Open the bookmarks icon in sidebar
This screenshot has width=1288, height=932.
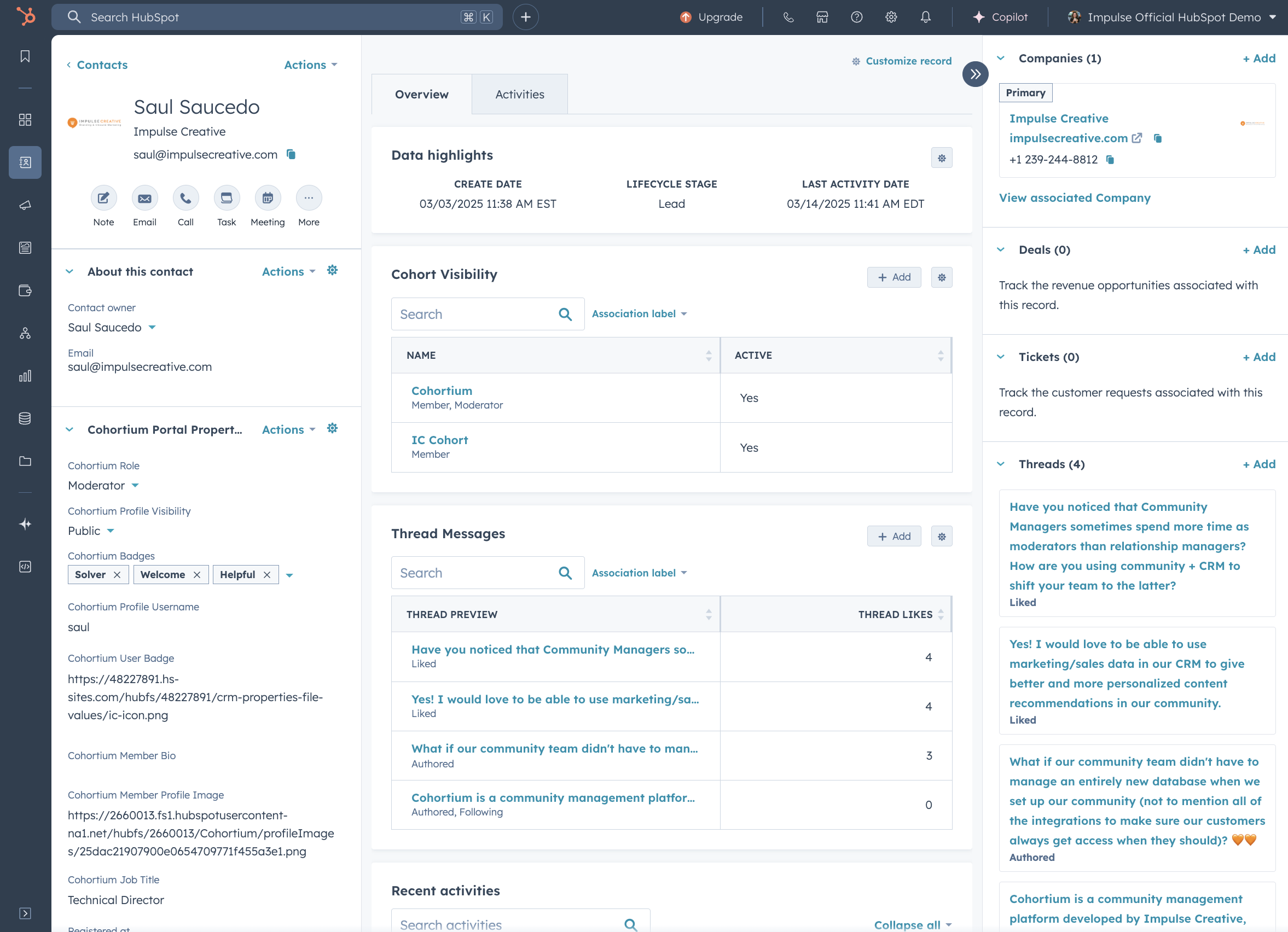tap(25, 56)
